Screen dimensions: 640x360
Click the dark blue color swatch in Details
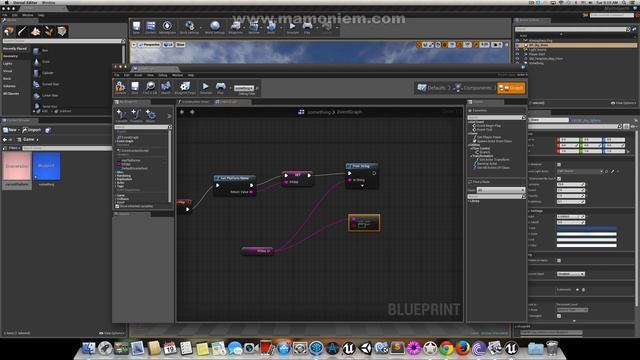point(587,228)
